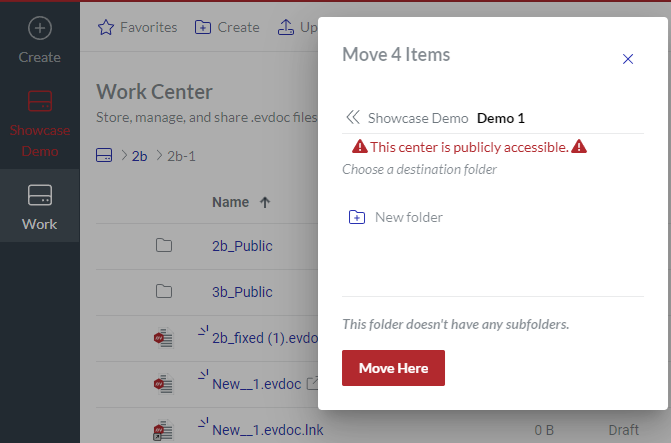Click 'This folder doesn't have any subfolders.' text
This screenshot has width=671, height=443.
[456, 324]
